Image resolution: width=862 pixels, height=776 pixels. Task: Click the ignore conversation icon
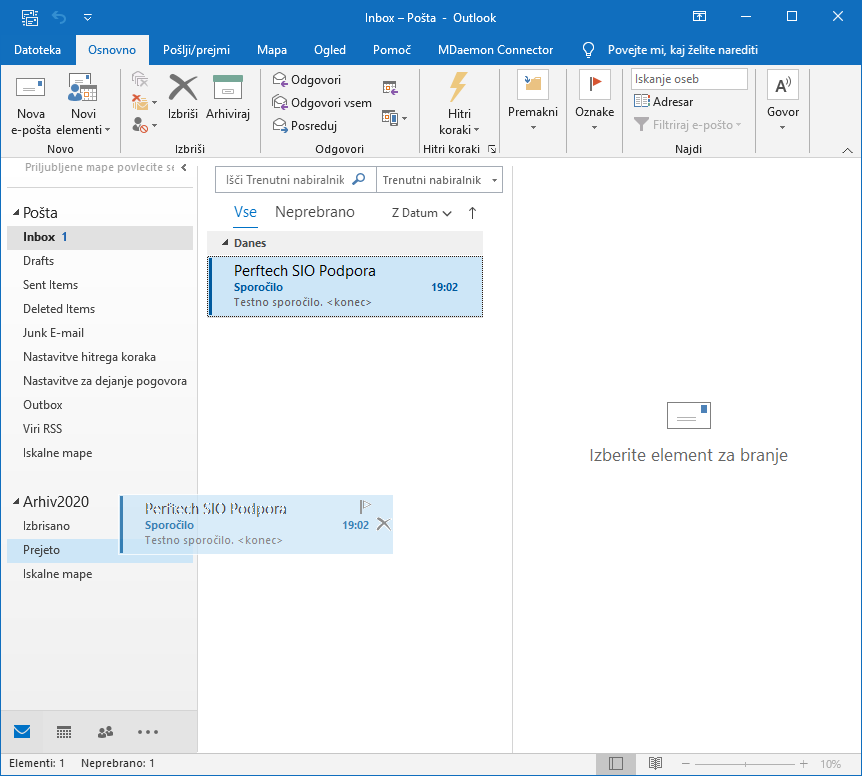[140, 80]
